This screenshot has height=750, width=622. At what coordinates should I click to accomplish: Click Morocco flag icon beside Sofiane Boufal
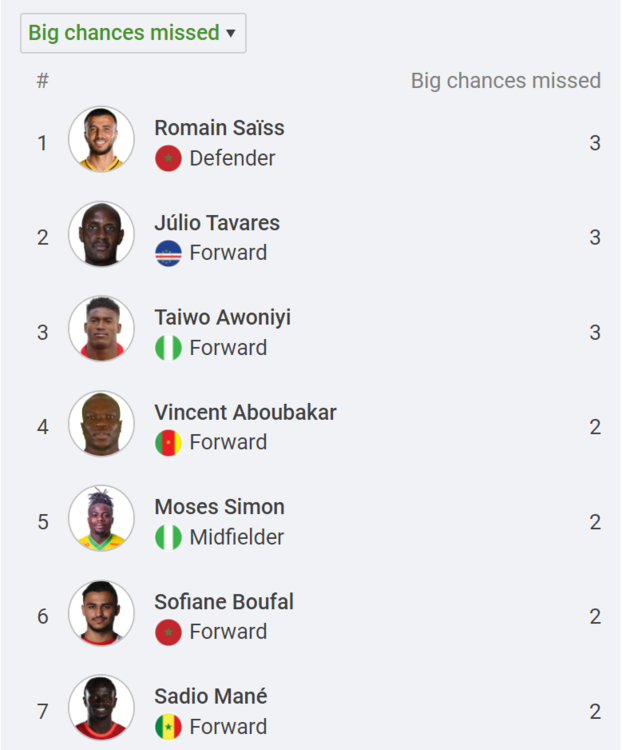coord(168,632)
